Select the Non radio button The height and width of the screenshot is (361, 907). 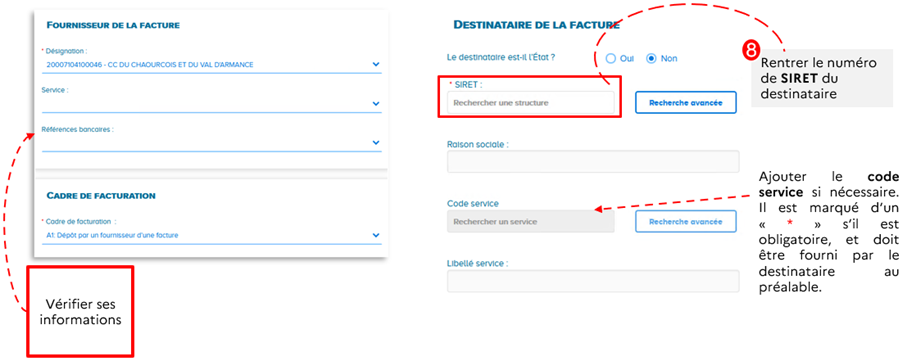click(x=651, y=58)
